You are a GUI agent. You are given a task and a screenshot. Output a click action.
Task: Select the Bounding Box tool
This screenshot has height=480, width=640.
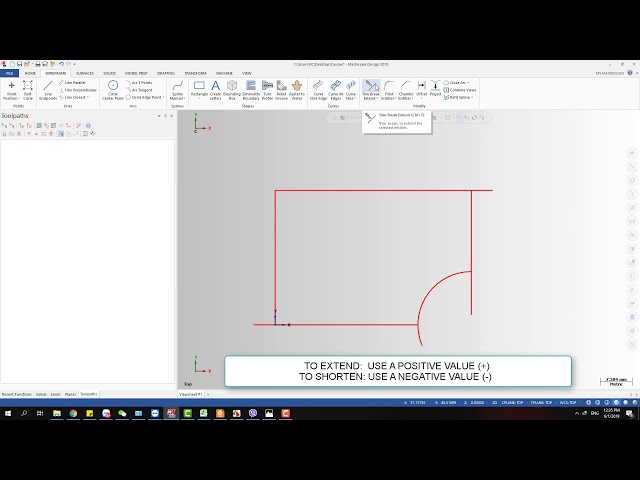pyautogui.click(x=232, y=90)
